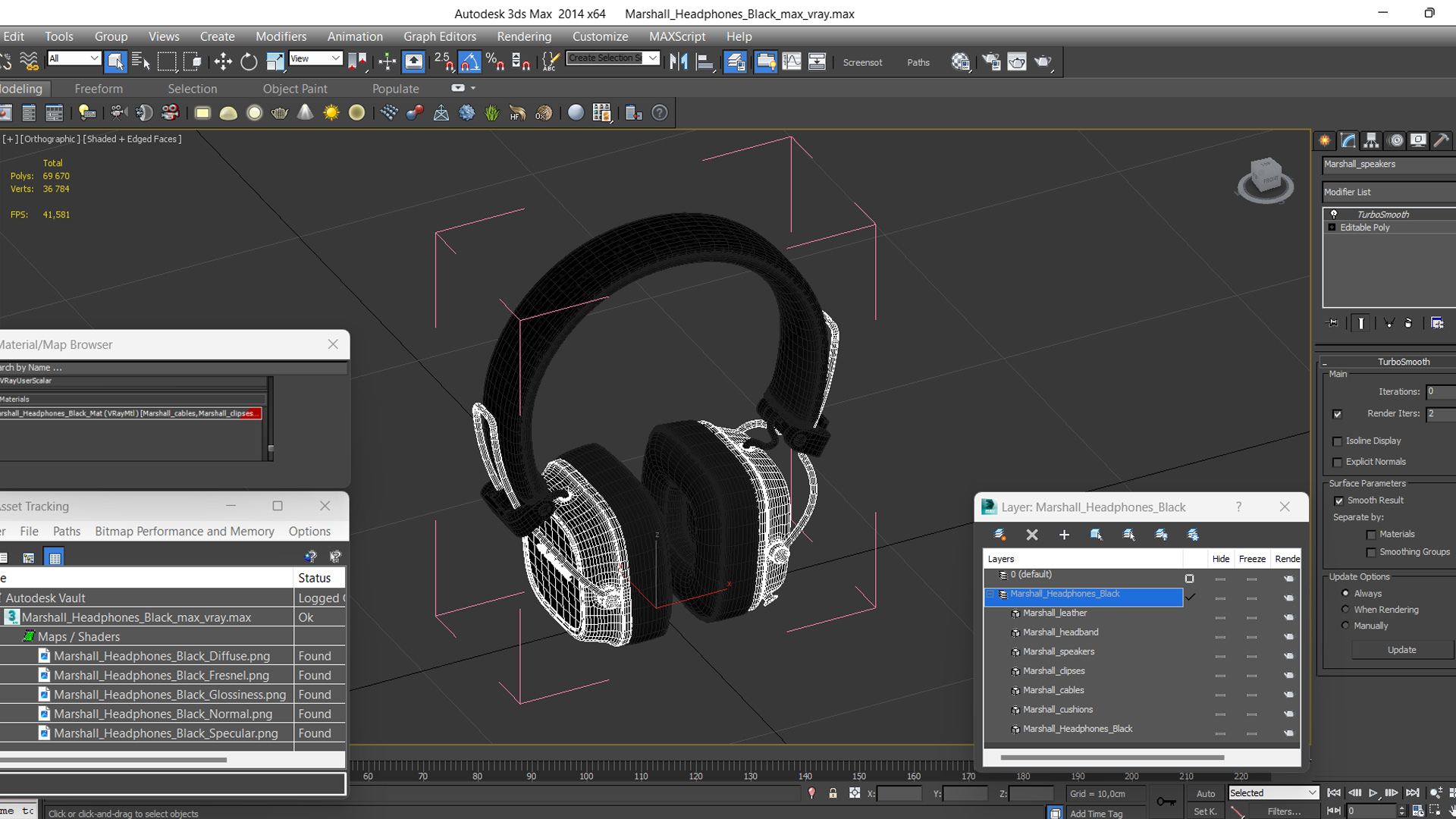The width and height of the screenshot is (1456, 819).
Task: Click the grass plant icon
Action: pyautogui.click(x=492, y=113)
